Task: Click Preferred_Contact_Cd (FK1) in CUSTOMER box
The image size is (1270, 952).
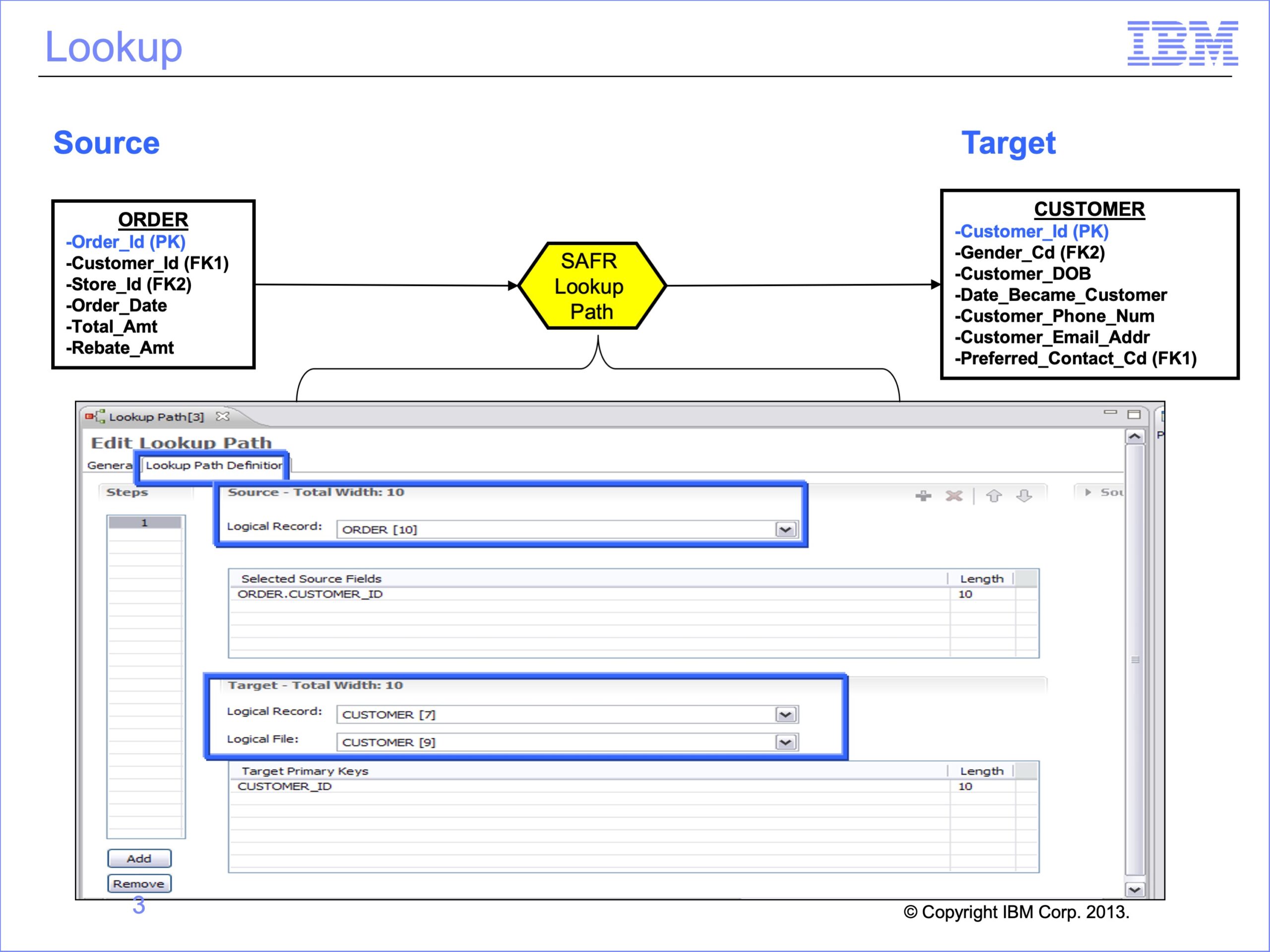Action: 1076,358
